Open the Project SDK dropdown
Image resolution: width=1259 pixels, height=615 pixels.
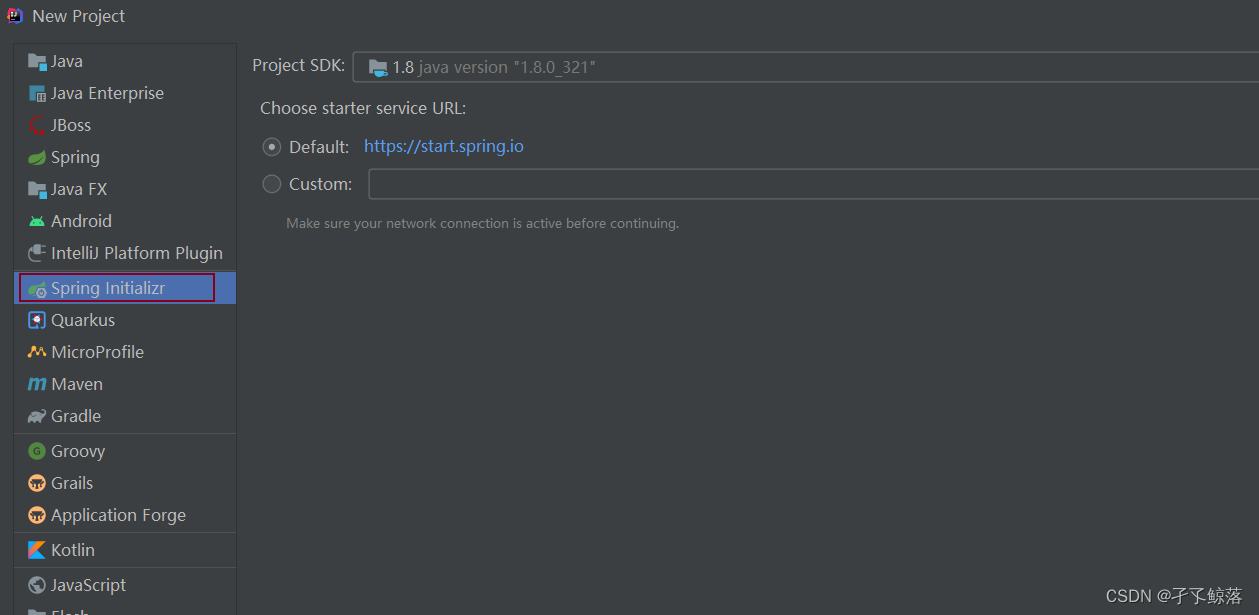(805, 67)
